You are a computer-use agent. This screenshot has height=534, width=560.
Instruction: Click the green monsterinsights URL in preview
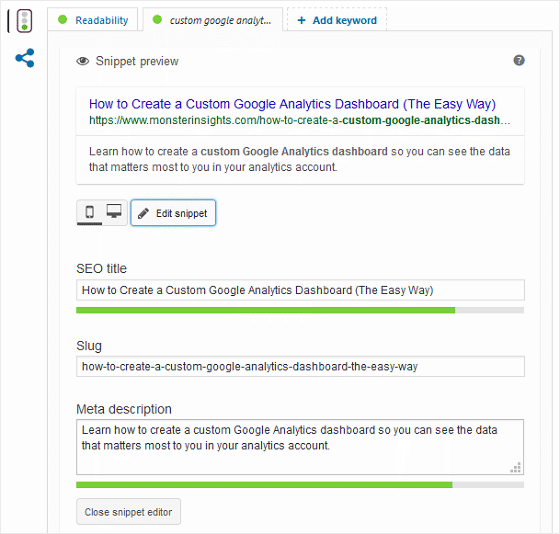pos(300,120)
